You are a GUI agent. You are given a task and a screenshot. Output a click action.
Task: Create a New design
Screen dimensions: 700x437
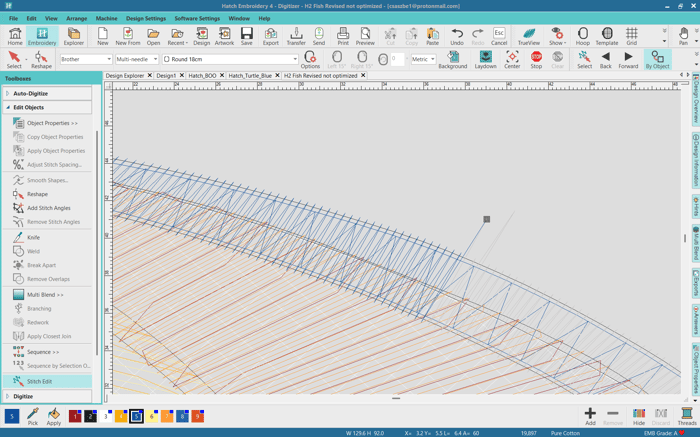coord(103,36)
